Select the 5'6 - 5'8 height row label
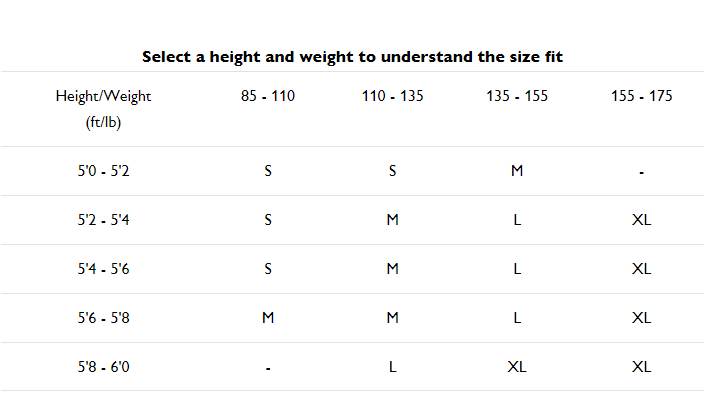The height and width of the screenshot is (413, 710). pos(104,318)
